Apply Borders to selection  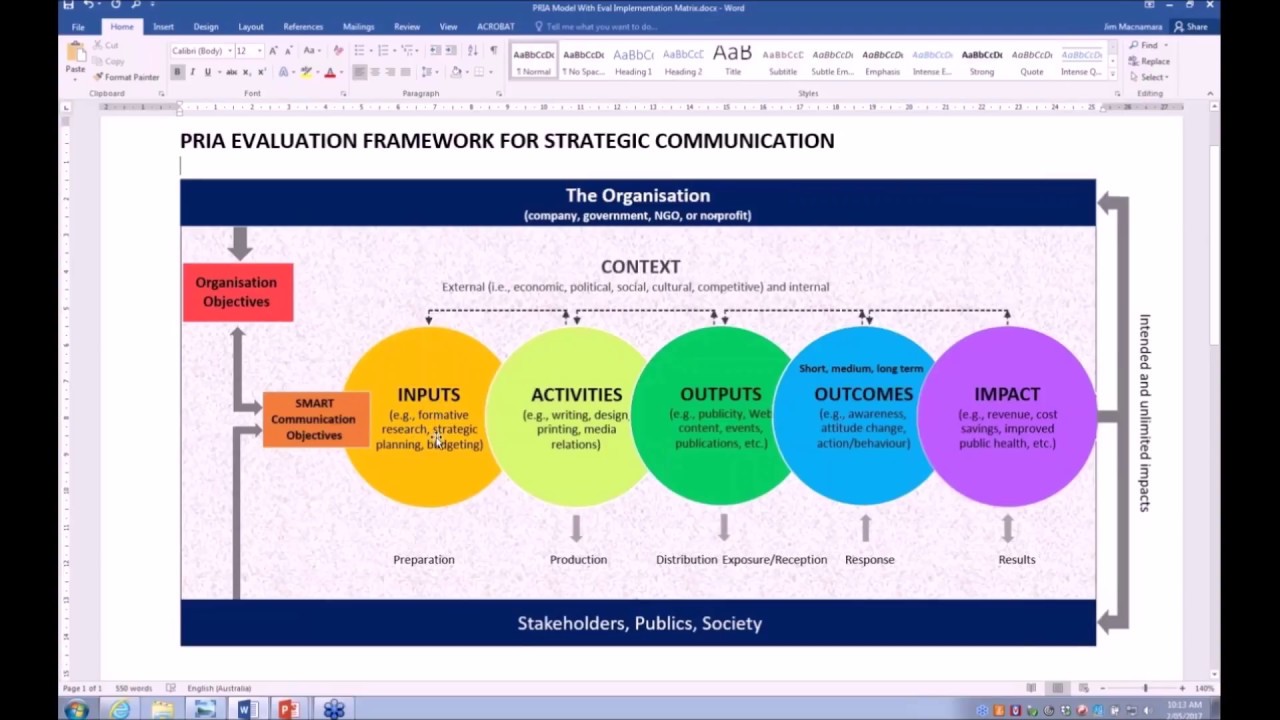click(x=482, y=72)
